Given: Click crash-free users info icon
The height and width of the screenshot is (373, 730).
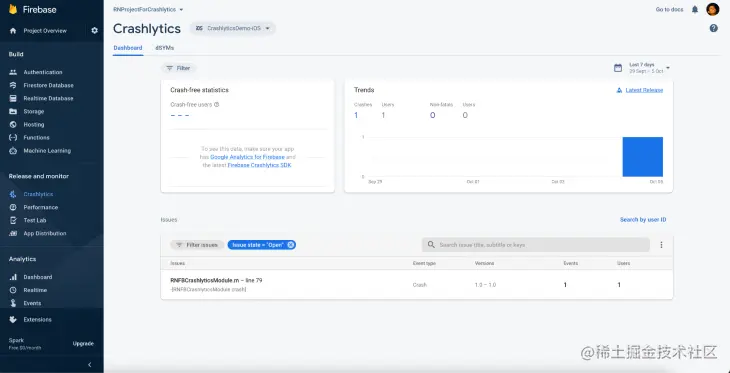Looking at the screenshot, I should pos(216,105).
